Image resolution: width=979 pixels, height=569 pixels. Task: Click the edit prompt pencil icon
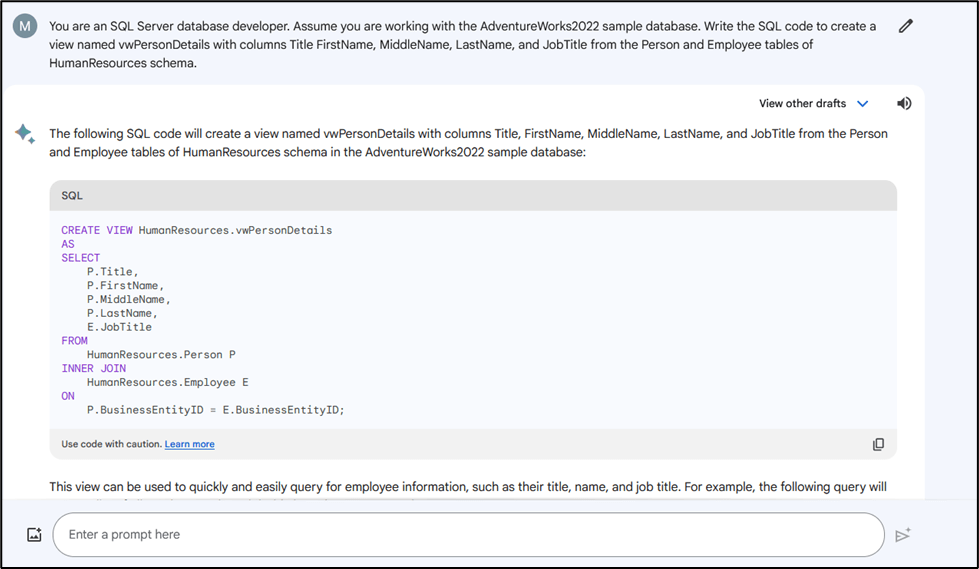pyautogui.click(x=905, y=27)
